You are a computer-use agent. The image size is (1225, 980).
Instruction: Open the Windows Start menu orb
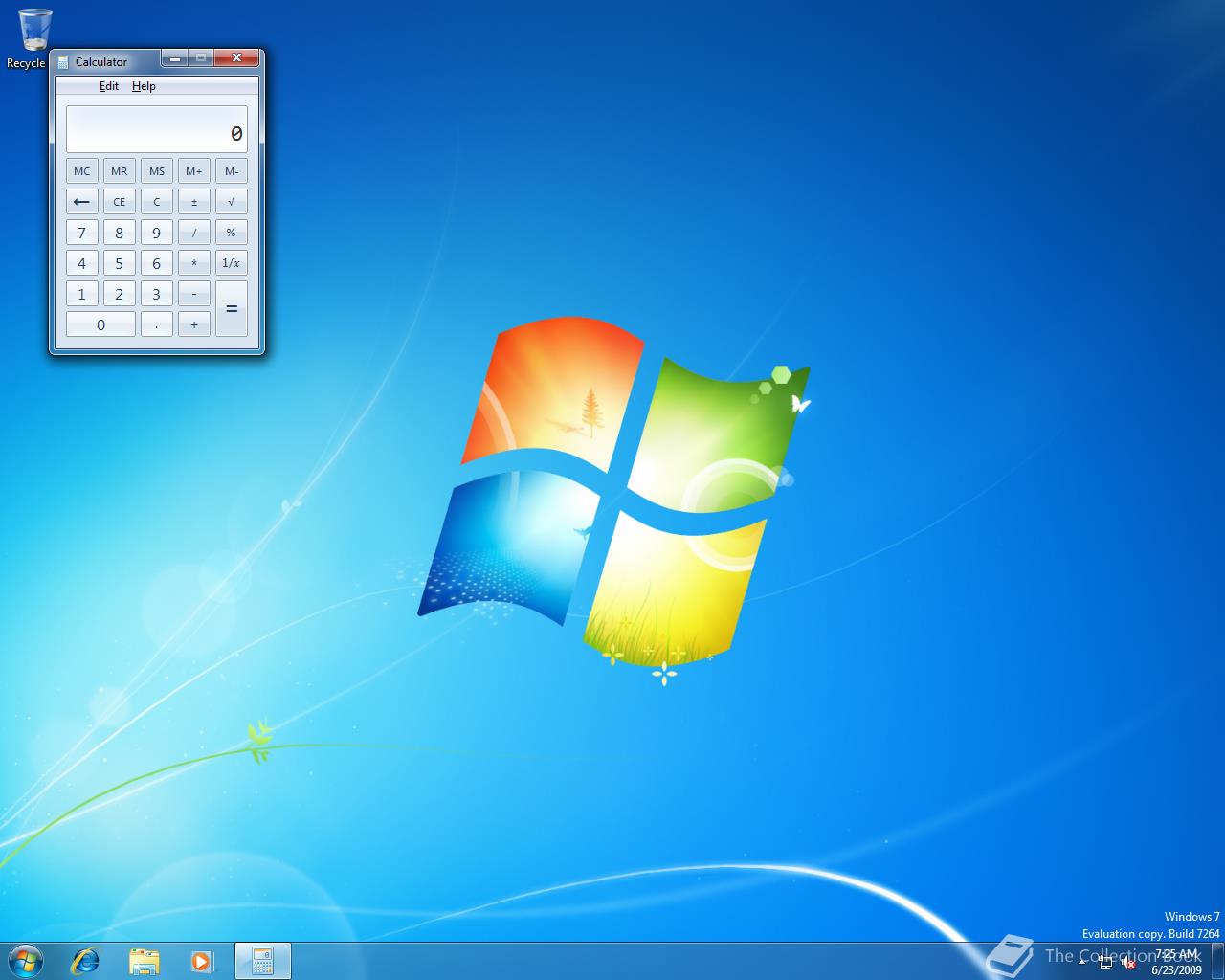coord(25,960)
